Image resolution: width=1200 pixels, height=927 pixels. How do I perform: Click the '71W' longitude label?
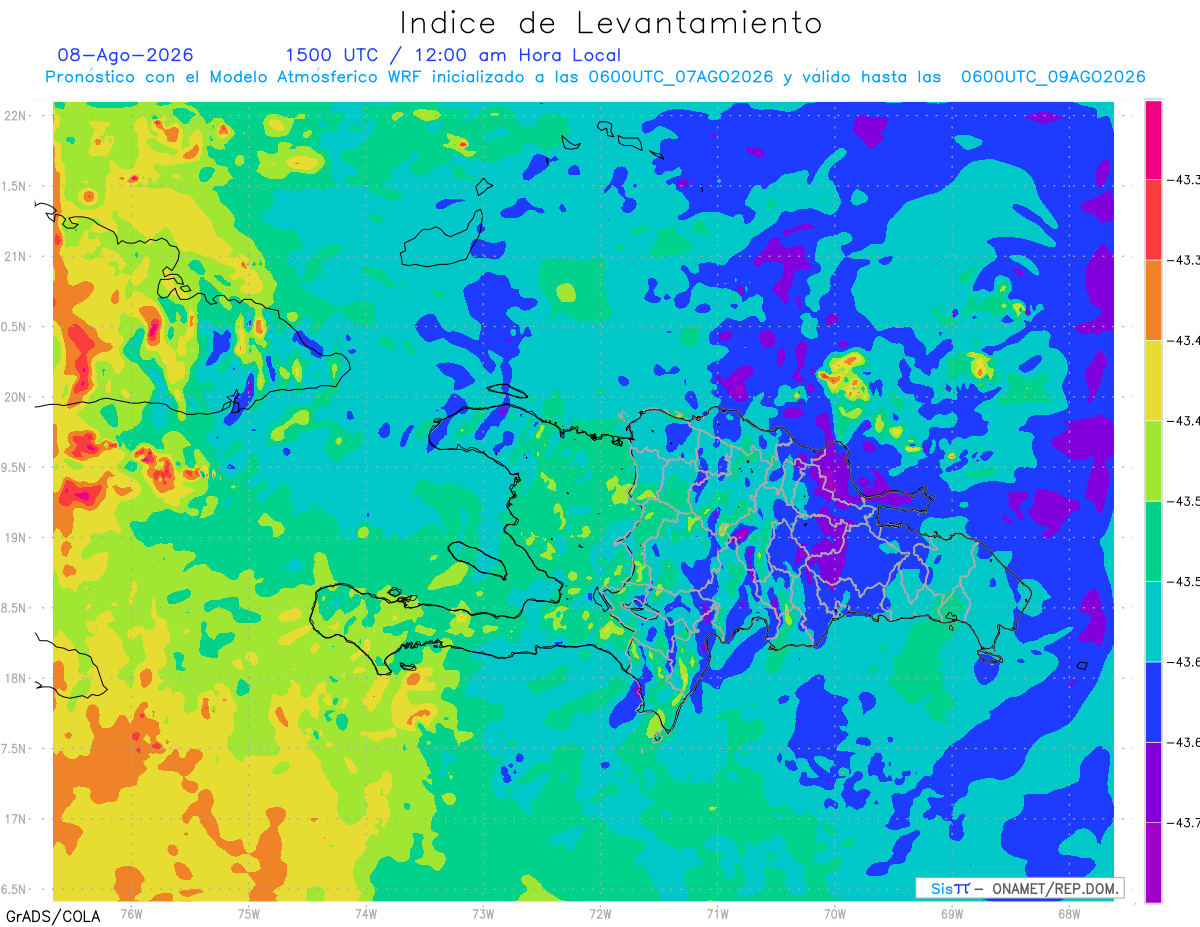pyautogui.click(x=717, y=913)
